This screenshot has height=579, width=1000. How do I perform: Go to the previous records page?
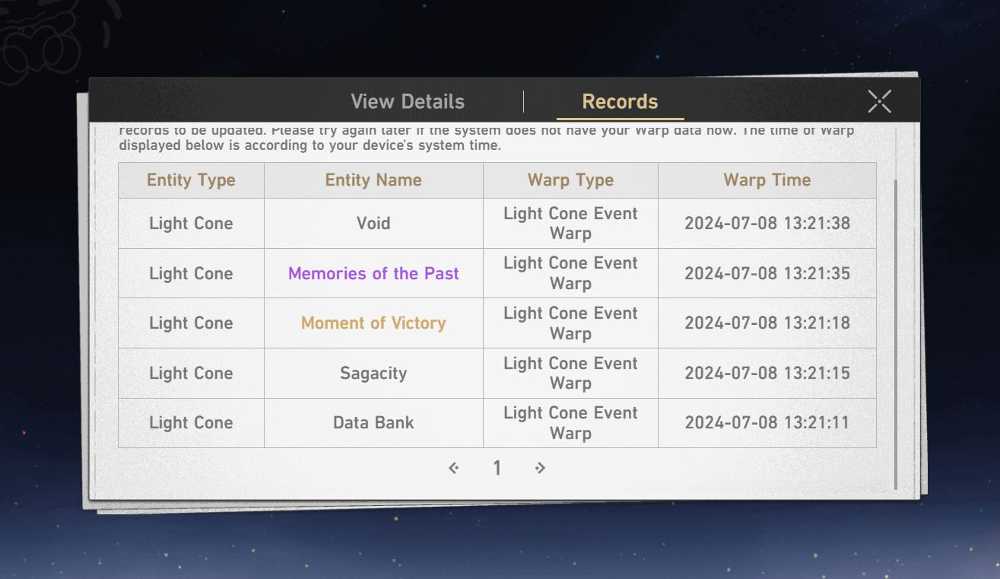pos(453,468)
